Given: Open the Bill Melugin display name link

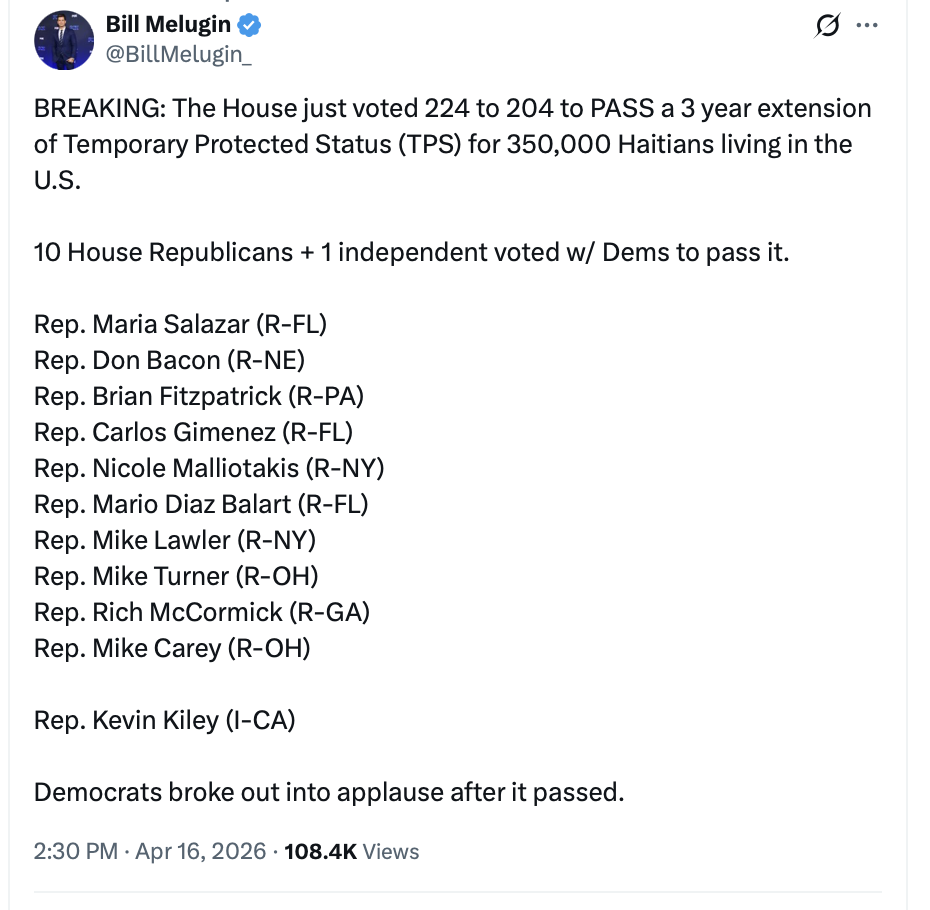Looking at the screenshot, I should [x=168, y=24].
